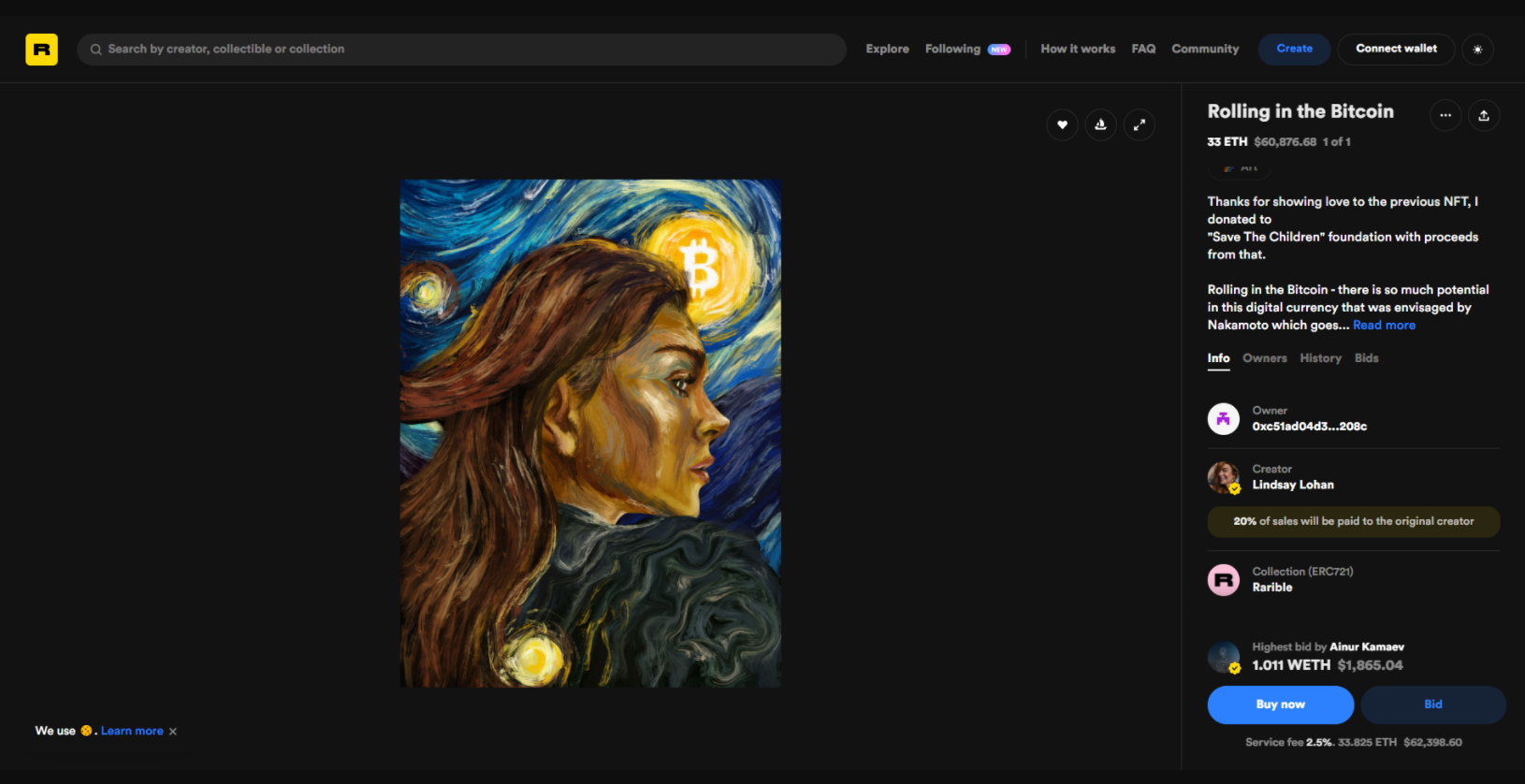
Task: Switch to the Owners tab
Action: (x=1264, y=358)
